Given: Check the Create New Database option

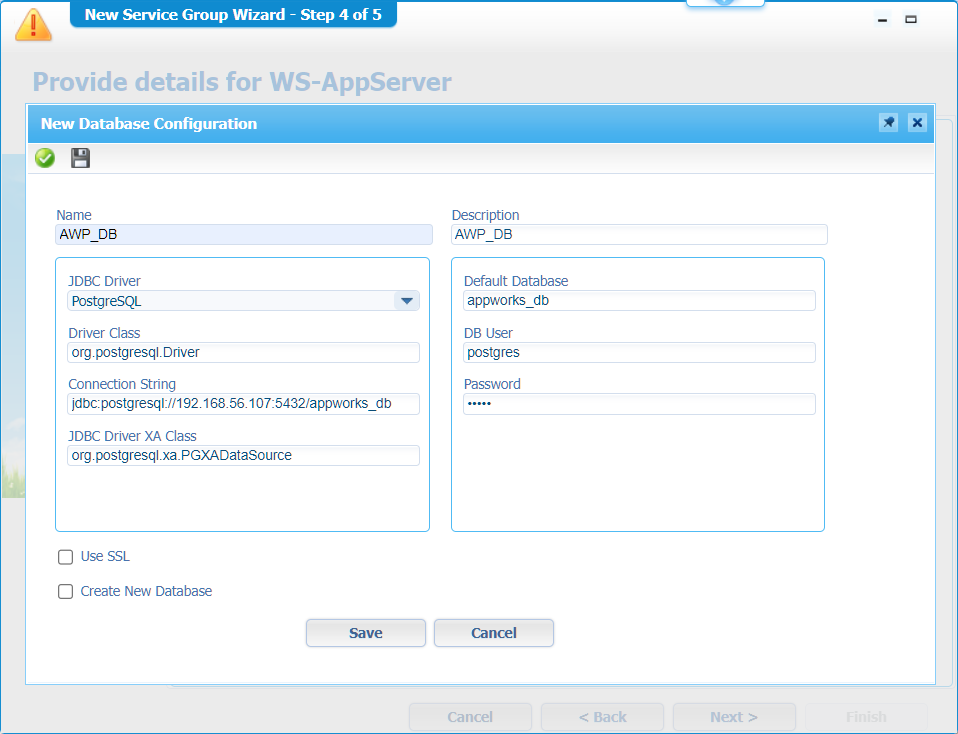Looking at the screenshot, I should point(66,591).
